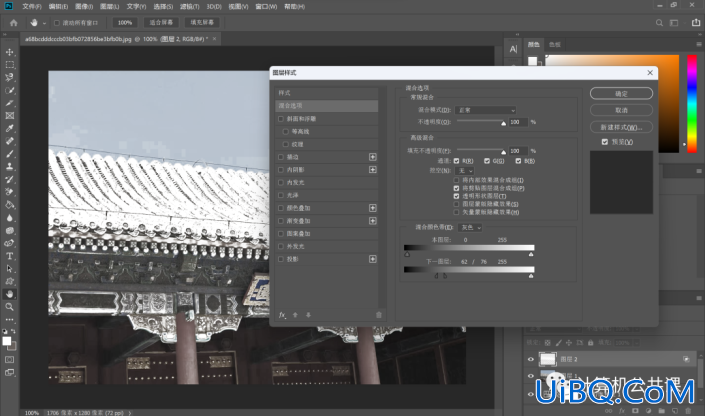Click the Fit Screen (适合屏幕) button

click(x=161, y=22)
